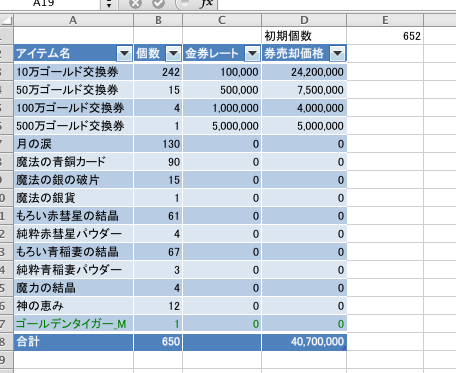Open the アイテム名 filter dropdown

[x=124, y=53]
